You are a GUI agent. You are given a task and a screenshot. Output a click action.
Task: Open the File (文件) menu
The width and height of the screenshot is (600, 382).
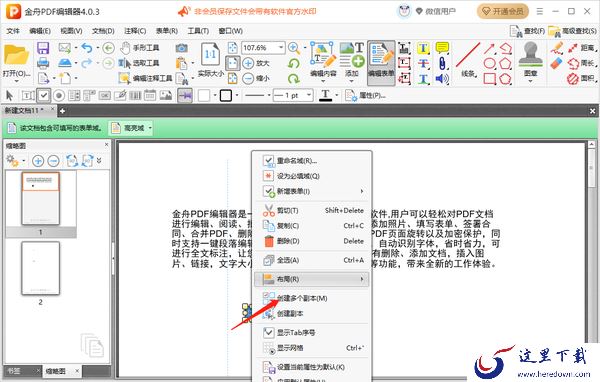coord(13,31)
